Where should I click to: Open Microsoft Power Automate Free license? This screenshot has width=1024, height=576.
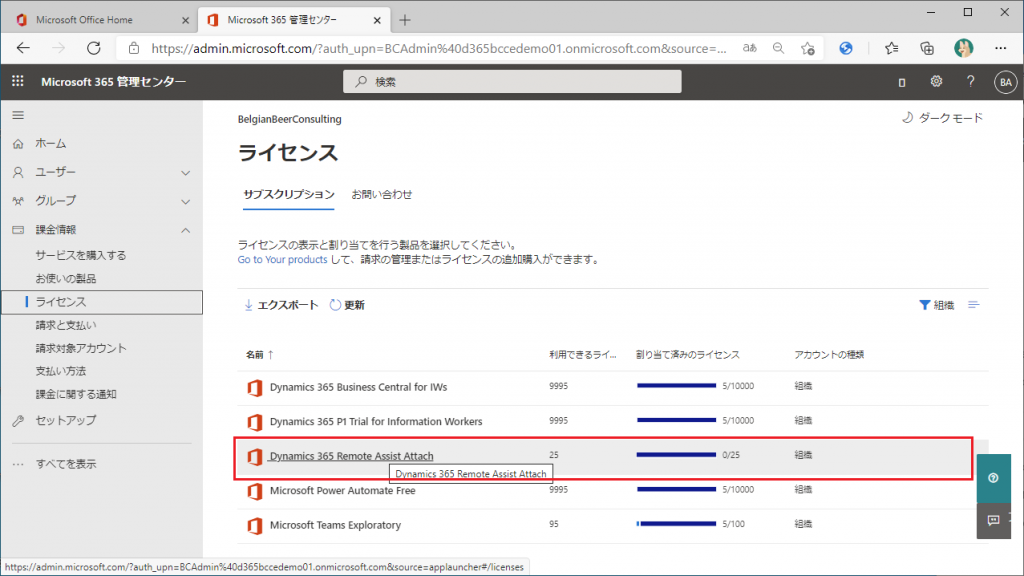342,490
